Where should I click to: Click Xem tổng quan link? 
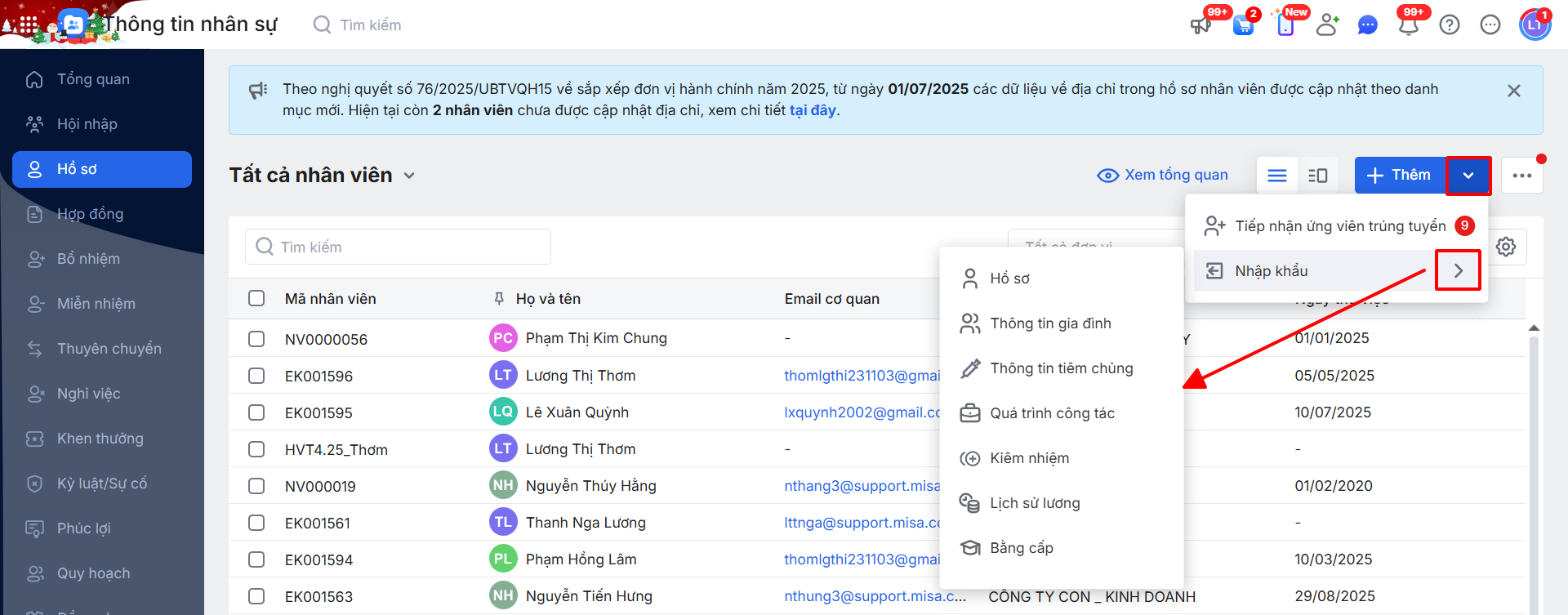coord(1163,175)
